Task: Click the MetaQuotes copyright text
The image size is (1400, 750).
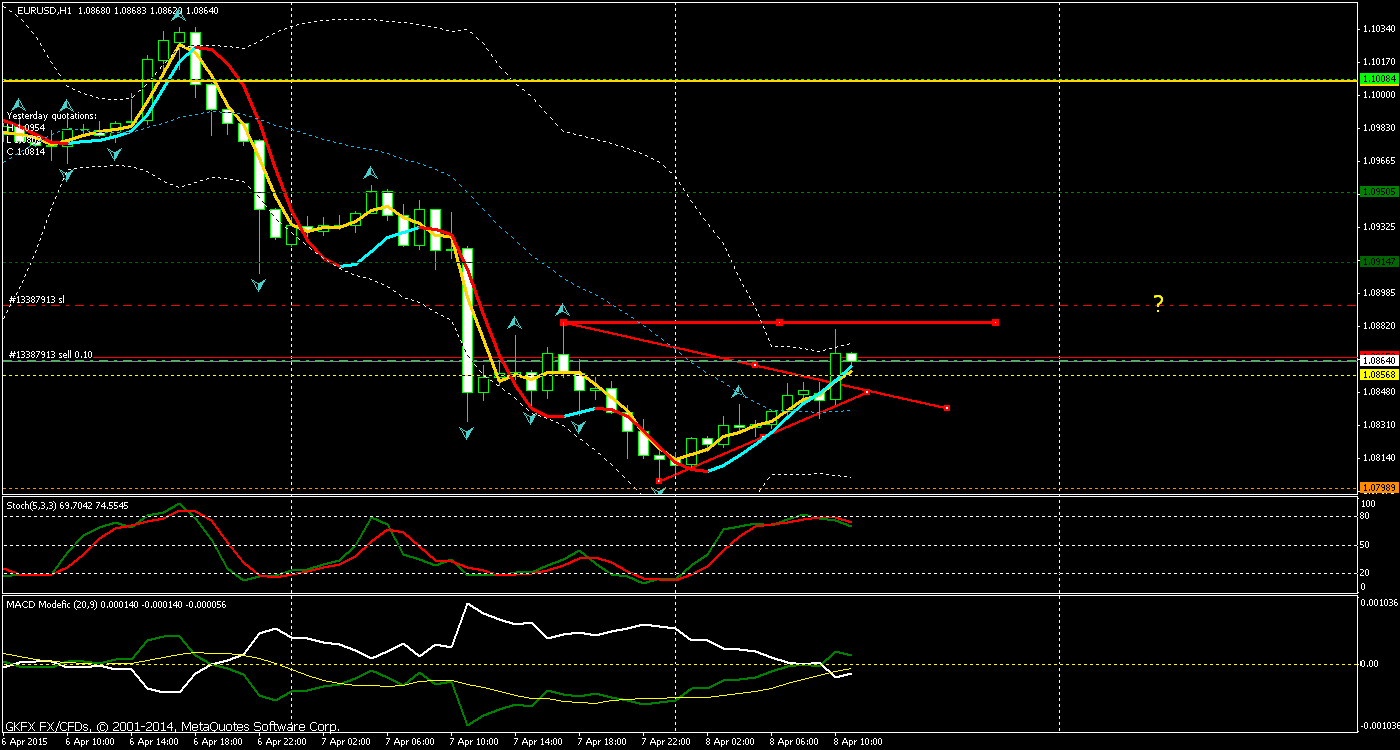Action: click(170, 726)
